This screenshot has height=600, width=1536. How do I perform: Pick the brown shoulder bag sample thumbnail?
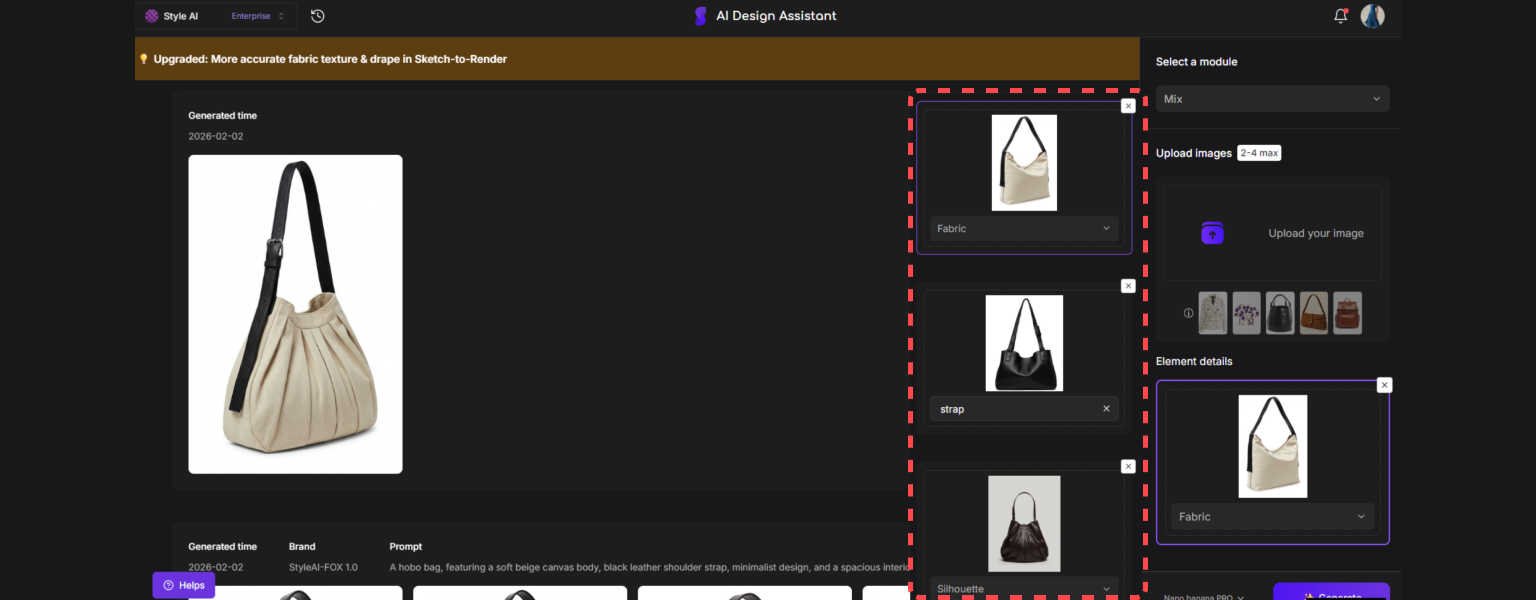[1314, 313]
